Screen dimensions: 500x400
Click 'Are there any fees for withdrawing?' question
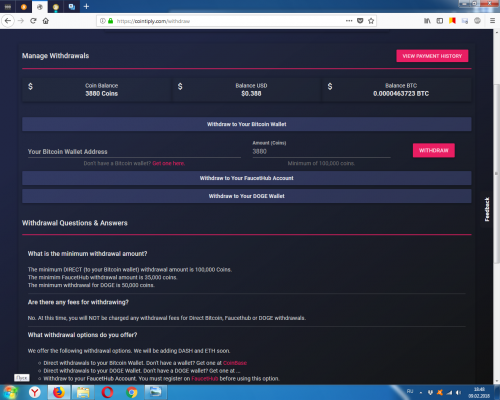pyautogui.click(x=78, y=302)
